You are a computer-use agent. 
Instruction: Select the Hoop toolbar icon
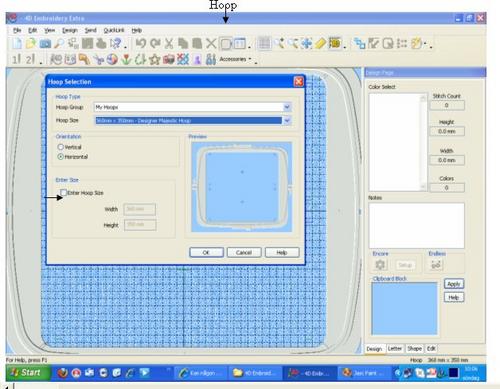coord(226,43)
